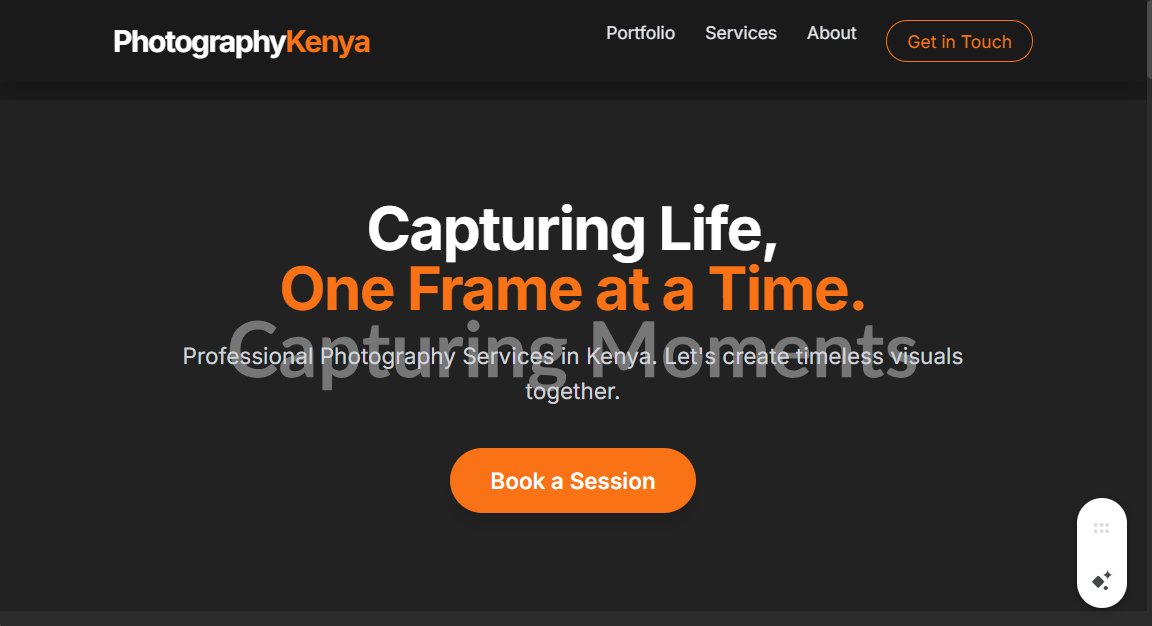
Task: Click the word together. in the subtitle
Action: tap(572, 392)
